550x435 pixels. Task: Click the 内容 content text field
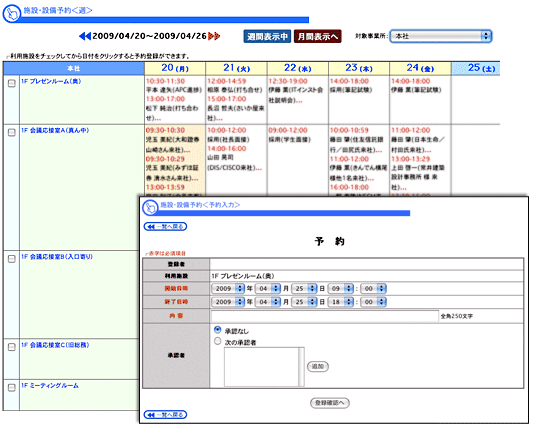tap(325, 316)
